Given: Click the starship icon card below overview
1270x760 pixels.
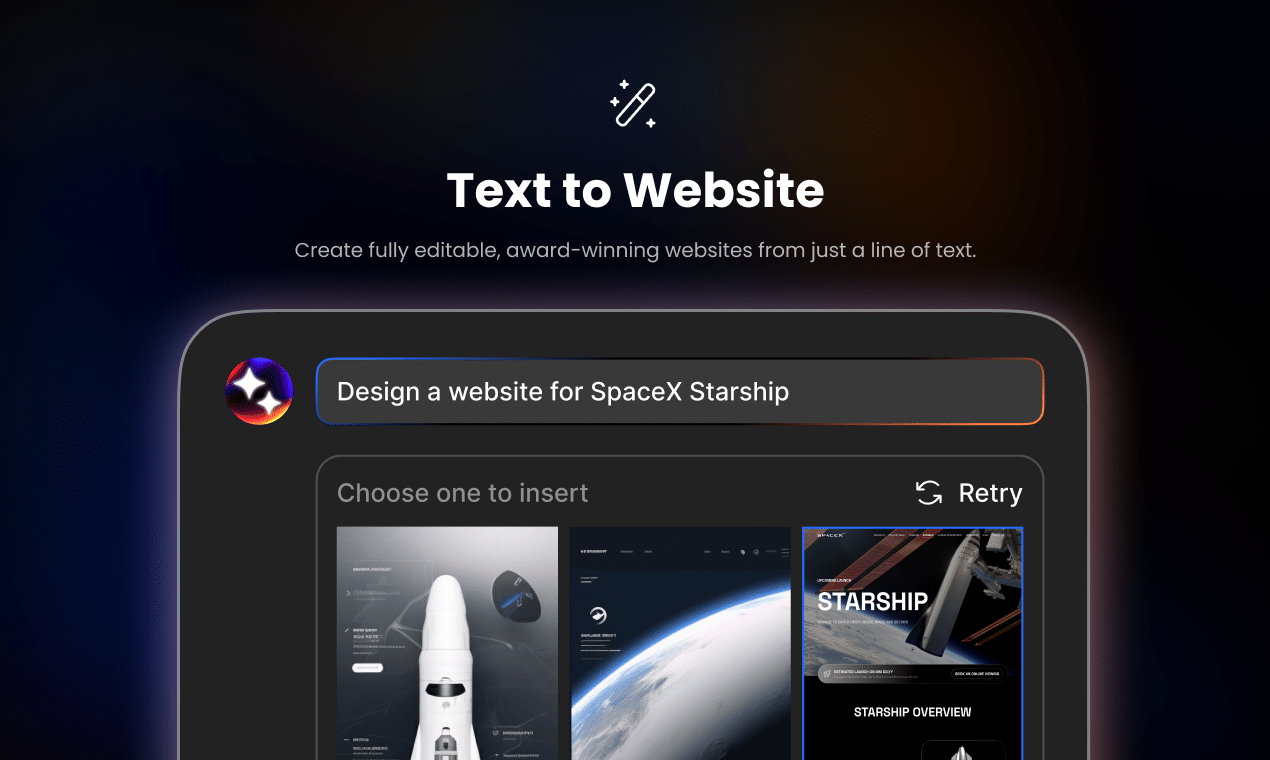Looking at the screenshot, I should pos(963,750).
